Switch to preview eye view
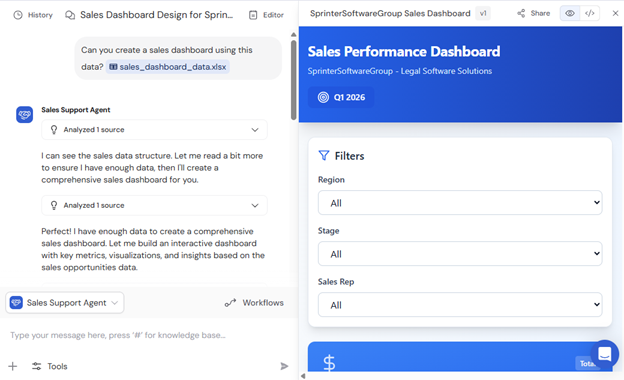The height and width of the screenshot is (380, 624). pyautogui.click(x=570, y=14)
